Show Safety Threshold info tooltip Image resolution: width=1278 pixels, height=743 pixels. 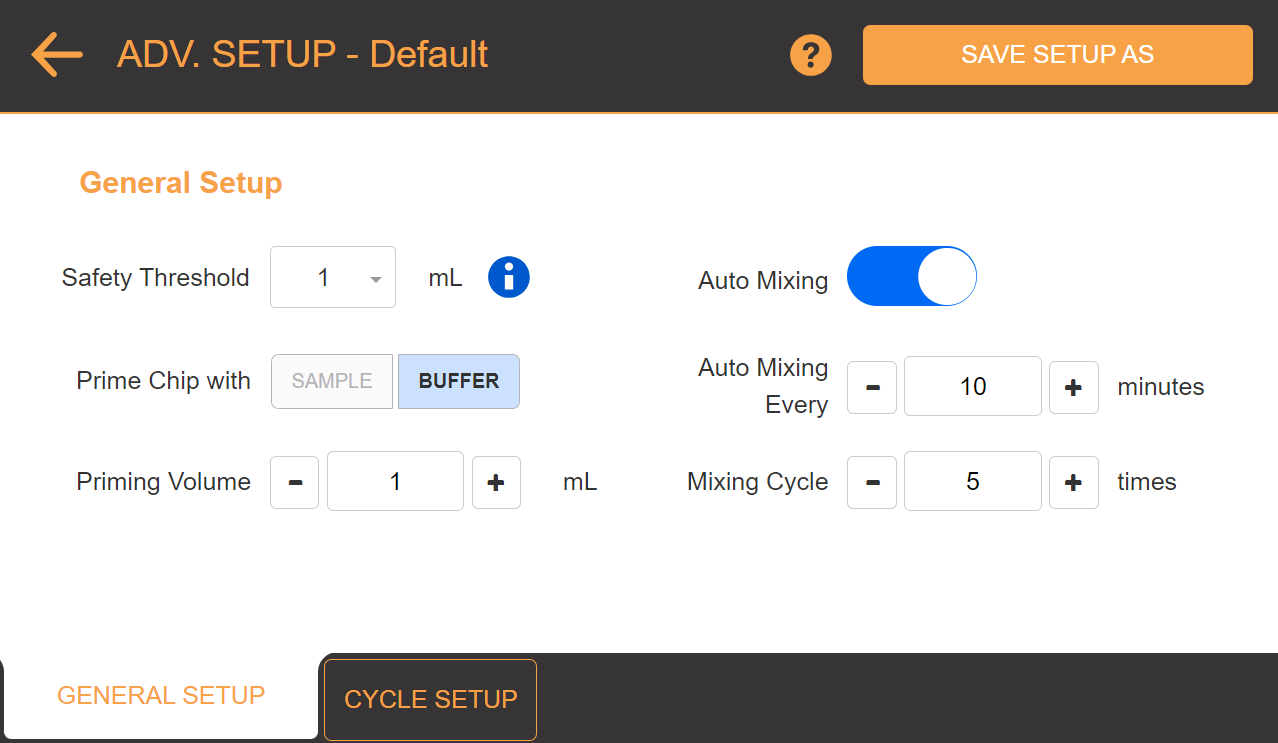509,277
